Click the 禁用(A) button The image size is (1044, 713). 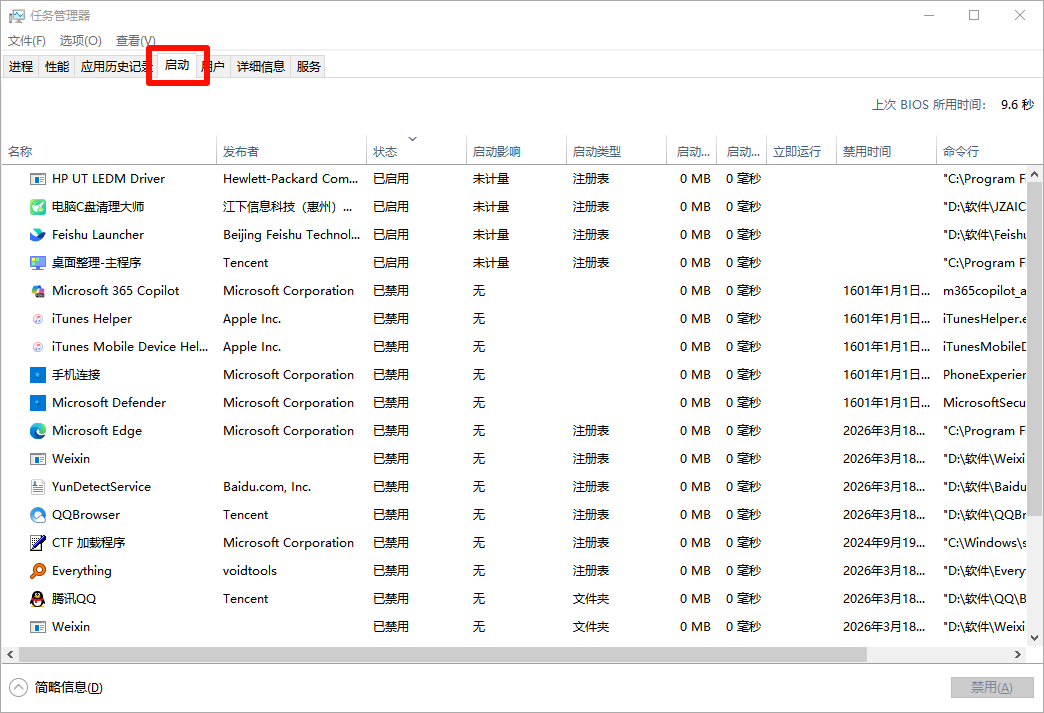992,687
